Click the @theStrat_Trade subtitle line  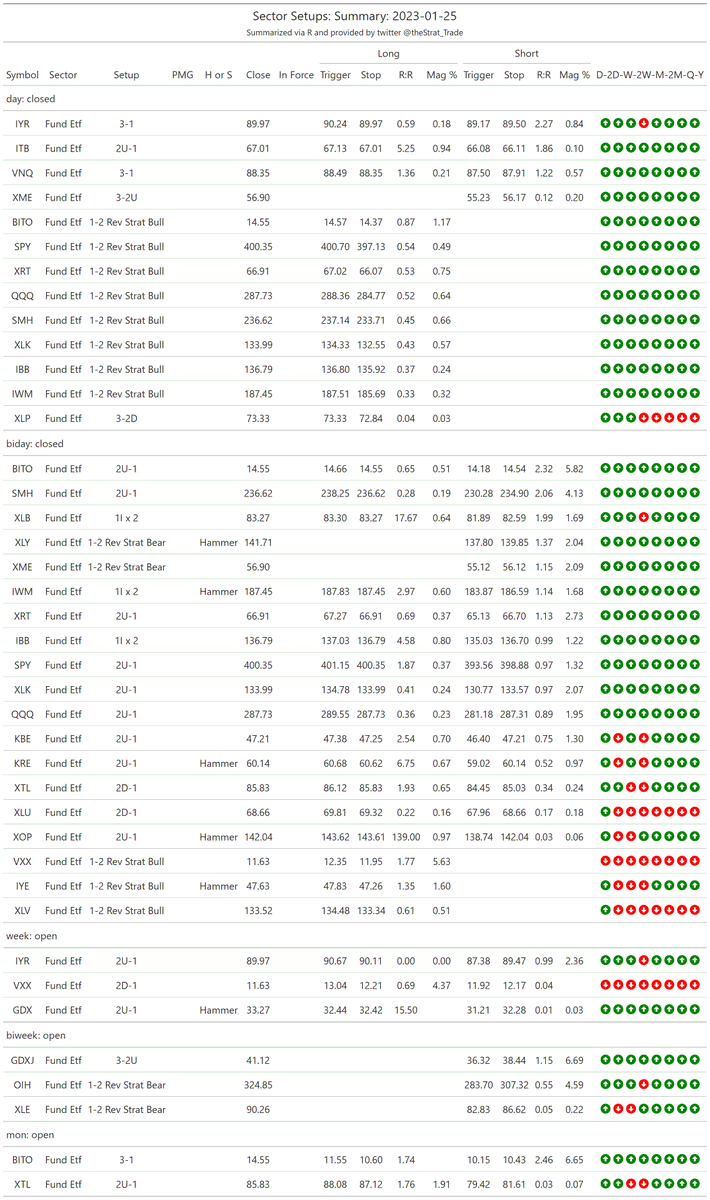coord(355,33)
